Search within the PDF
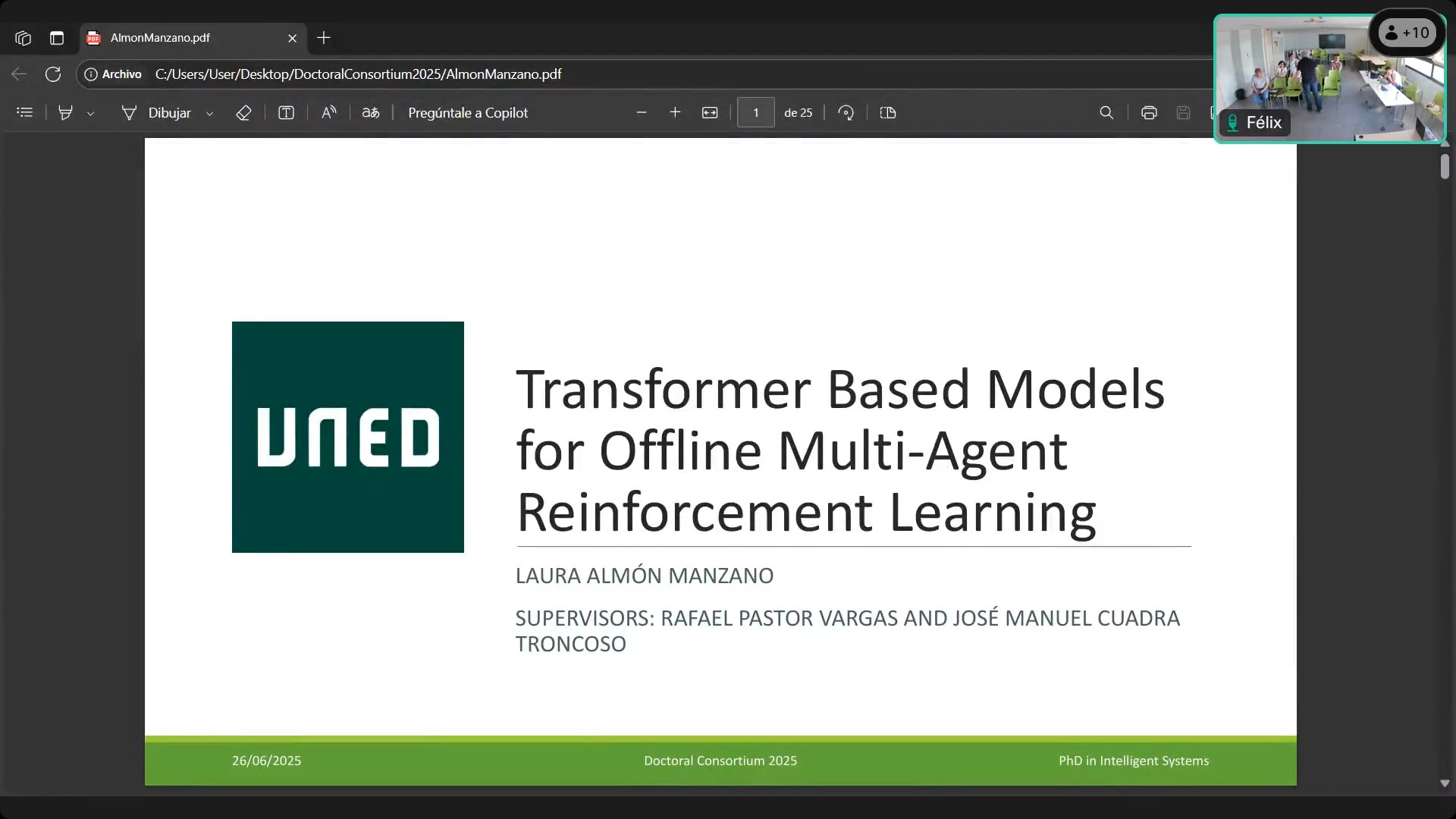1456x819 pixels. [x=1106, y=113]
